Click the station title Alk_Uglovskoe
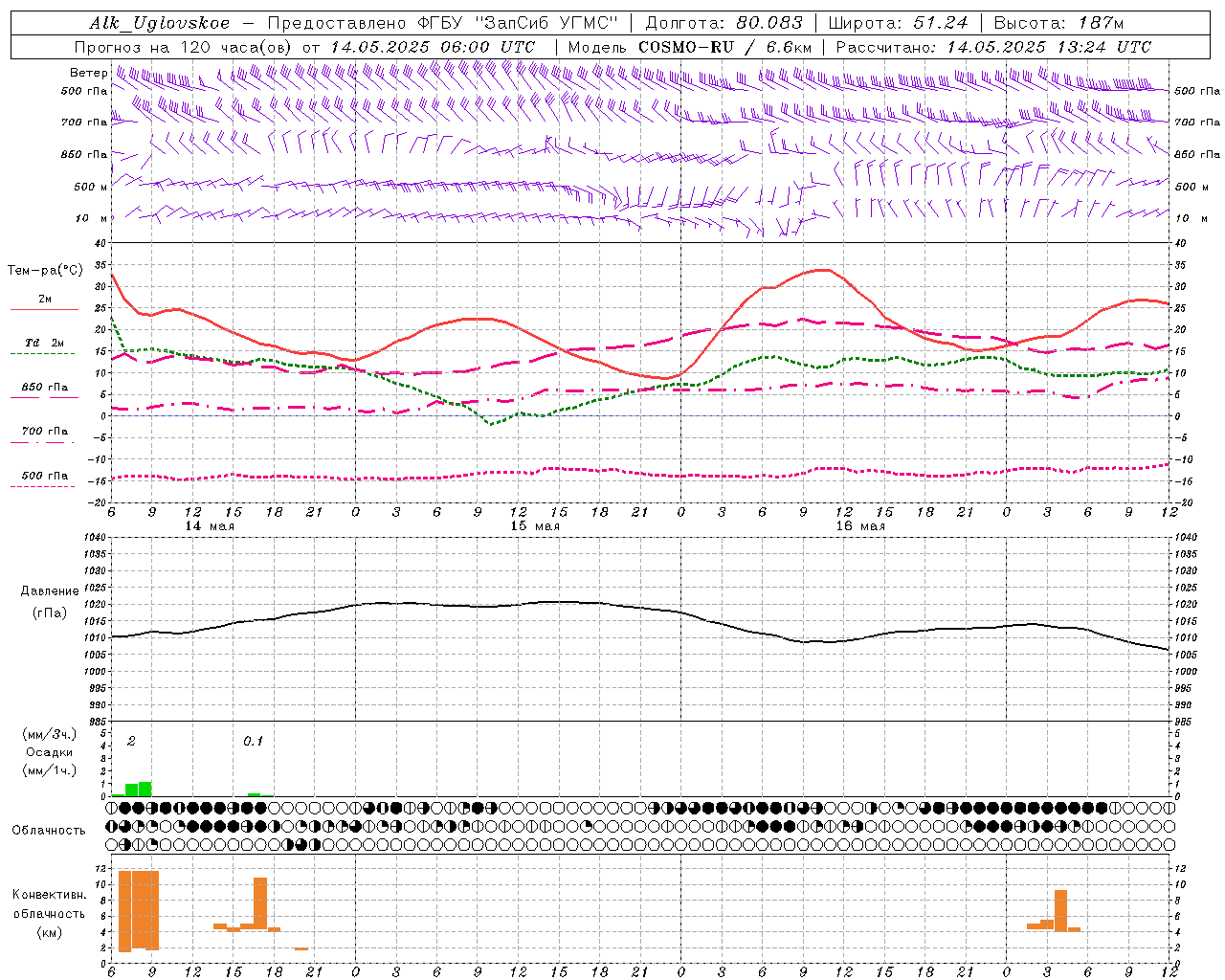This screenshot has height=980, width=1225. (x=160, y=23)
